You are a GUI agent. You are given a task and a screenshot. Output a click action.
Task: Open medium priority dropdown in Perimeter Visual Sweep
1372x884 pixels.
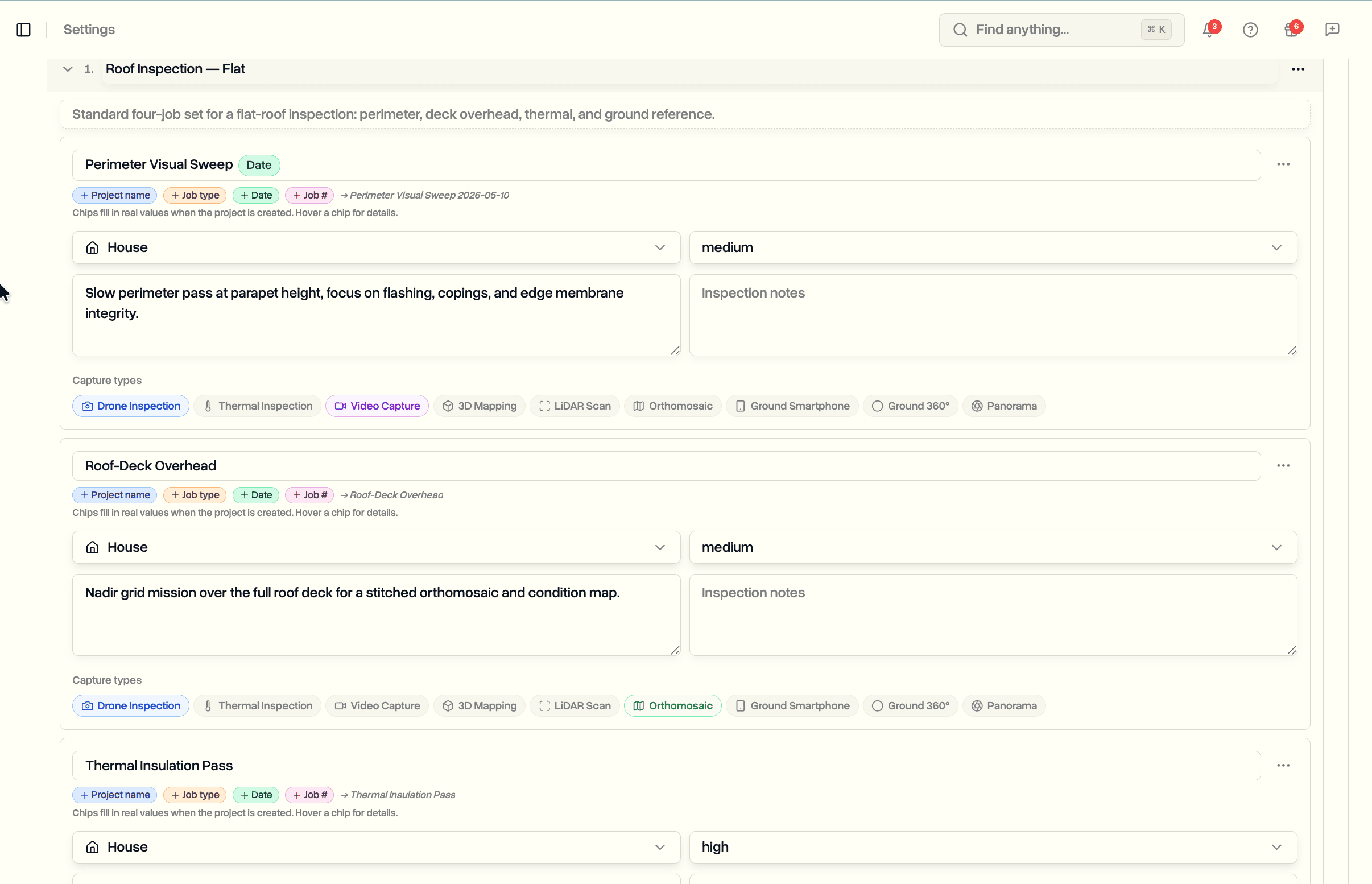click(x=993, y=247)
